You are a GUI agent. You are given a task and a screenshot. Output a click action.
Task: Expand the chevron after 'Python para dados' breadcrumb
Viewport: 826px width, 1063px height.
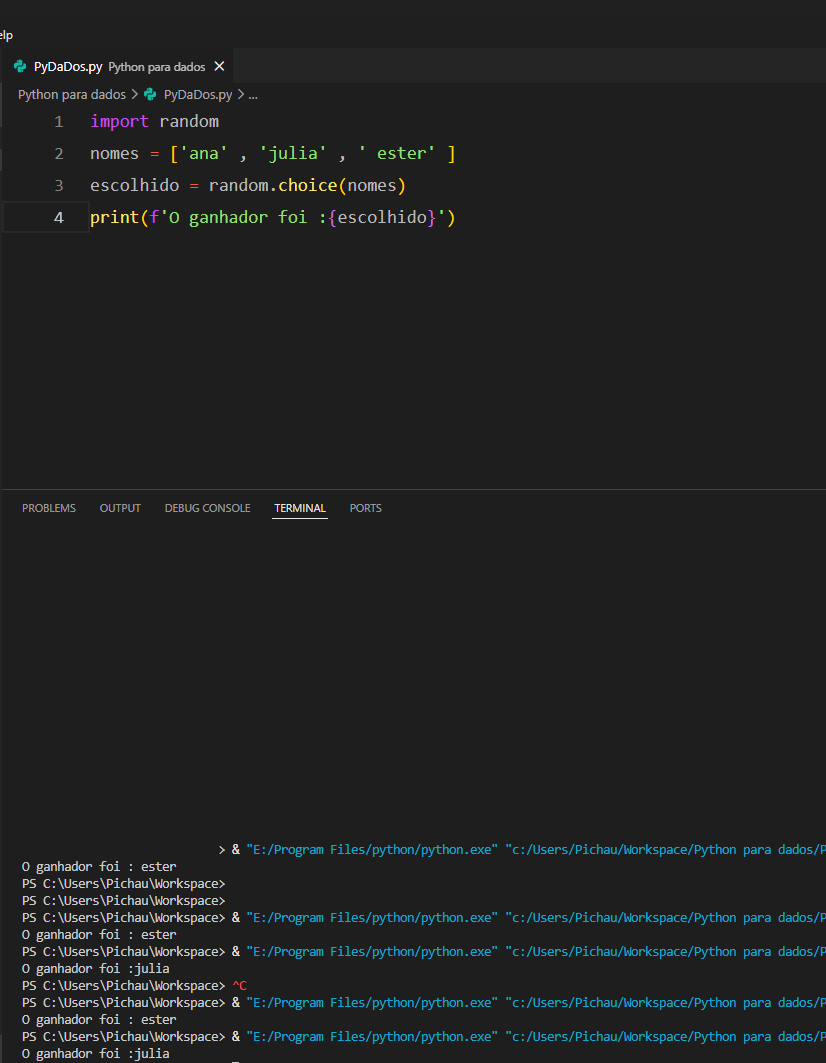click(135, 95)
